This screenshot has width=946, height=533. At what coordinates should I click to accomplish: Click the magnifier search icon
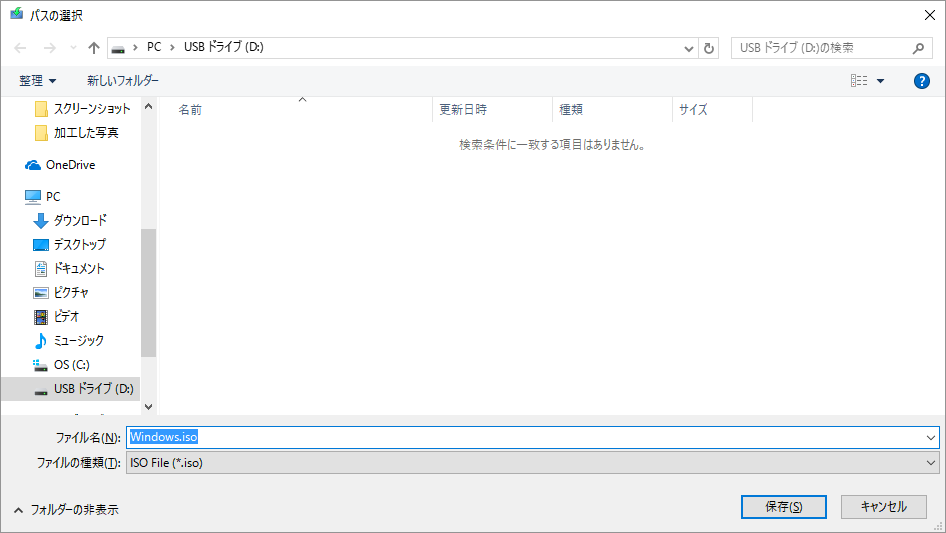[918, 48]
